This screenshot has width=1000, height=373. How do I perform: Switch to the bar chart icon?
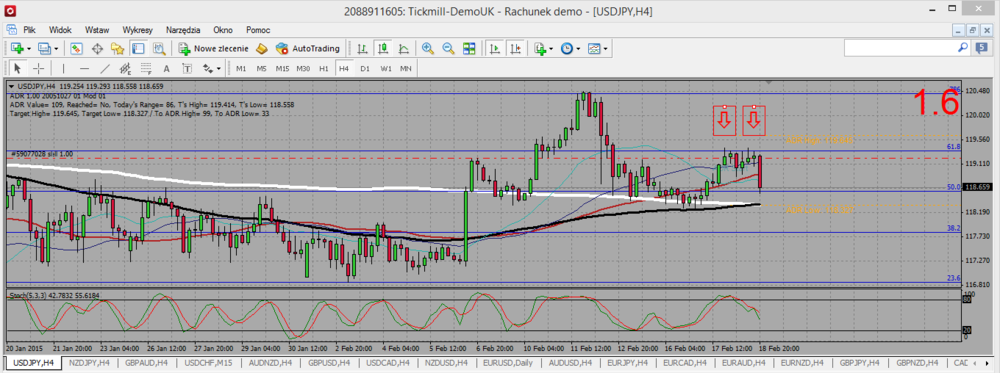tap(362, 48)
